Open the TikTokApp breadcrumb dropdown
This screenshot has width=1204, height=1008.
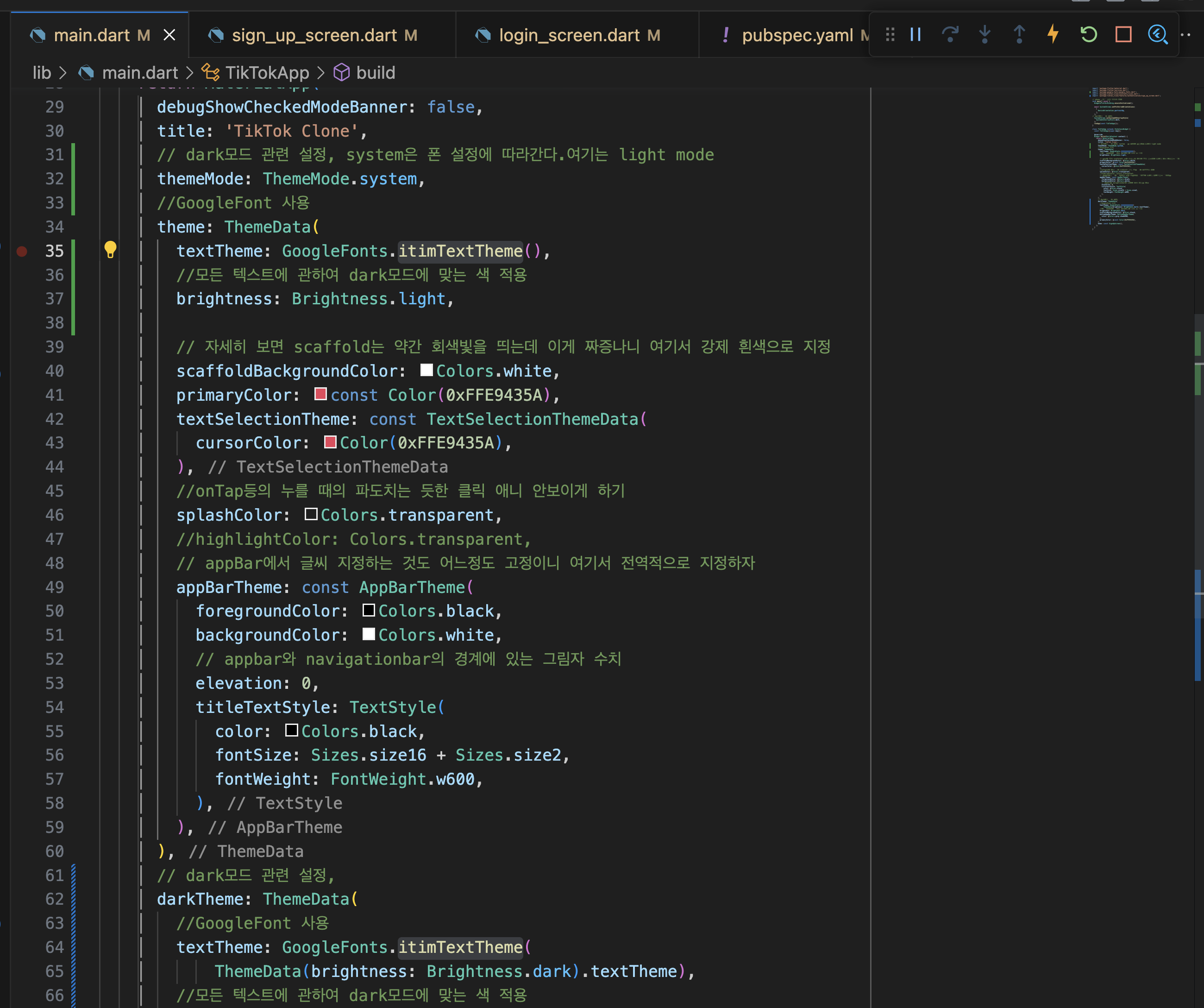point(267,73)
